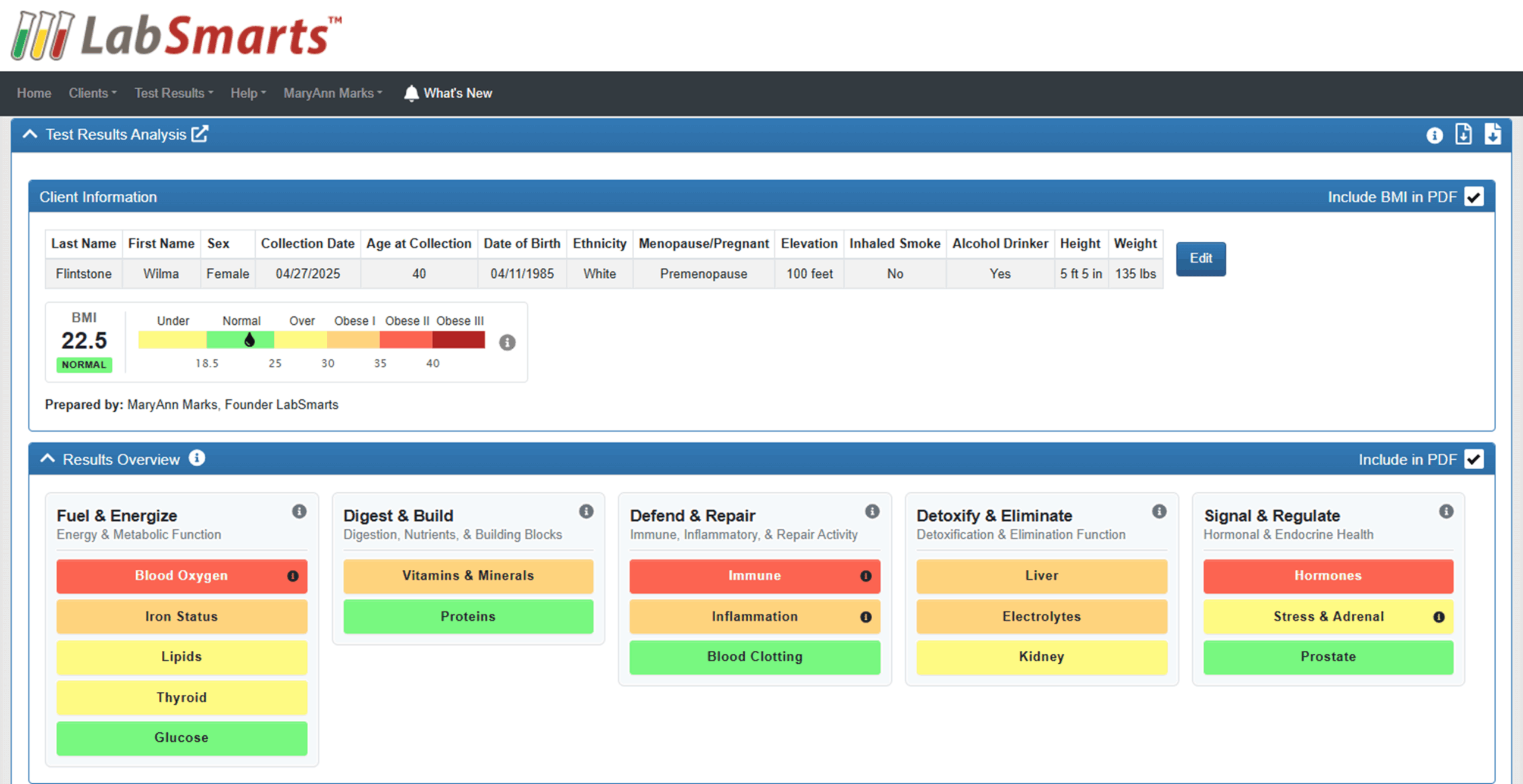This screenshot has width=1523, height=784.
Task: Click the Weight cell 135 lbs
Action: (x=1136, y=274)
